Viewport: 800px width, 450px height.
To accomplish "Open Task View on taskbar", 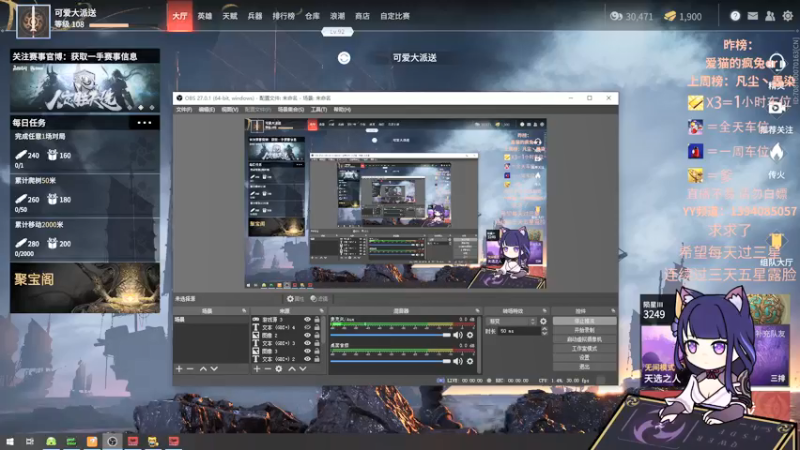I will coord(30,441).
